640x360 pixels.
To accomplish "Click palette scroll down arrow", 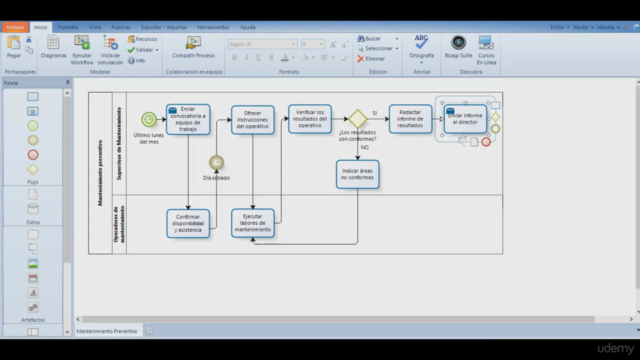I will [x=67, y=332].
